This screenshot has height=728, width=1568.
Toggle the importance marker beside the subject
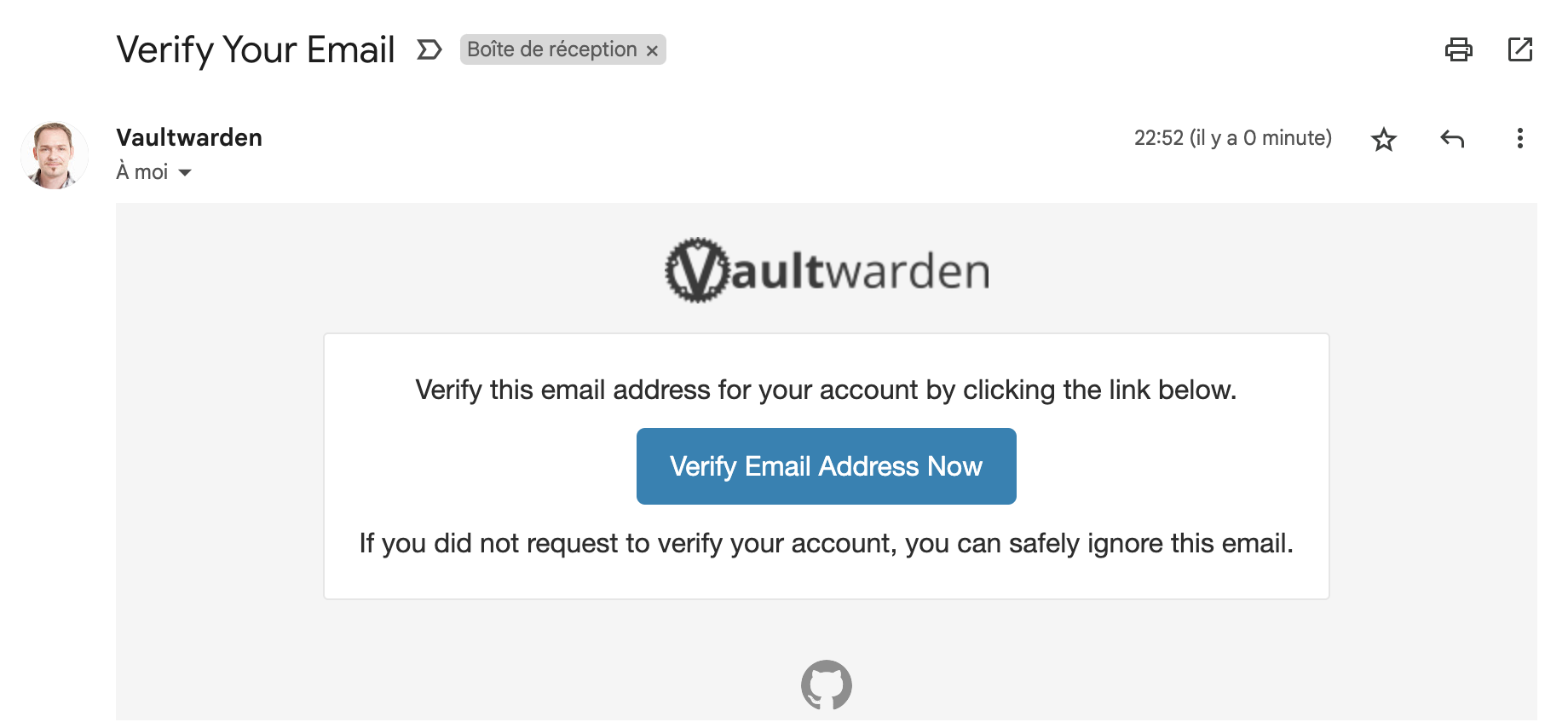point(429,49)
